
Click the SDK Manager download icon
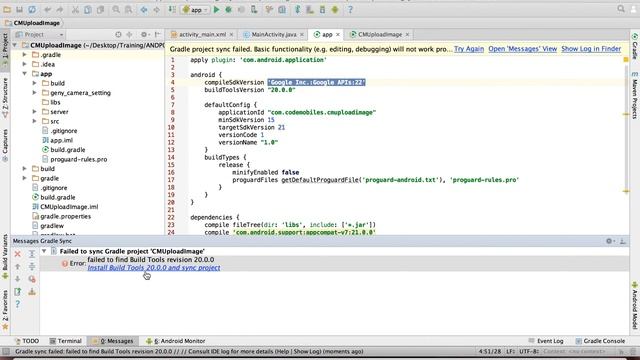(x=322, y=9)
